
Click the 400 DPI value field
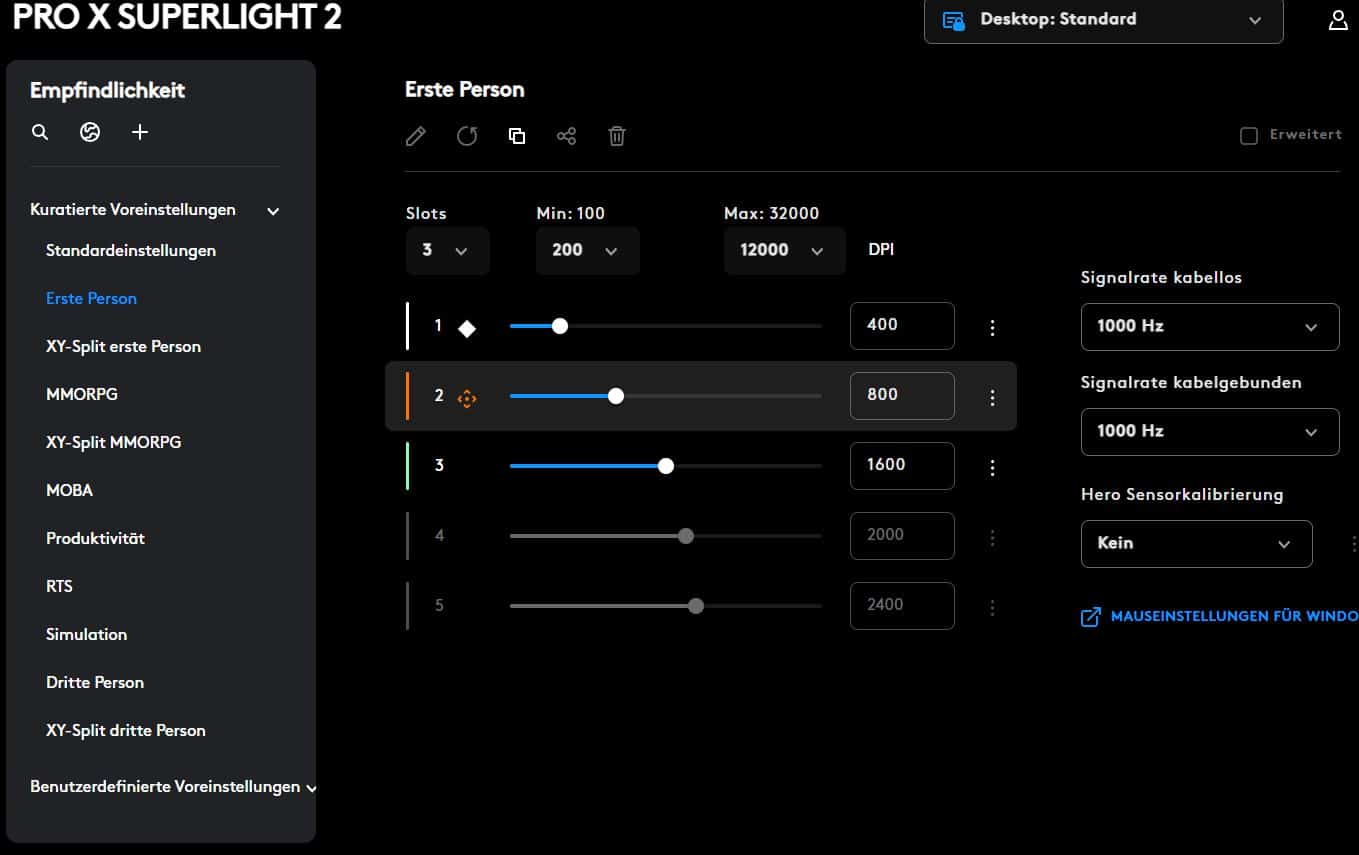pos(902,326)
